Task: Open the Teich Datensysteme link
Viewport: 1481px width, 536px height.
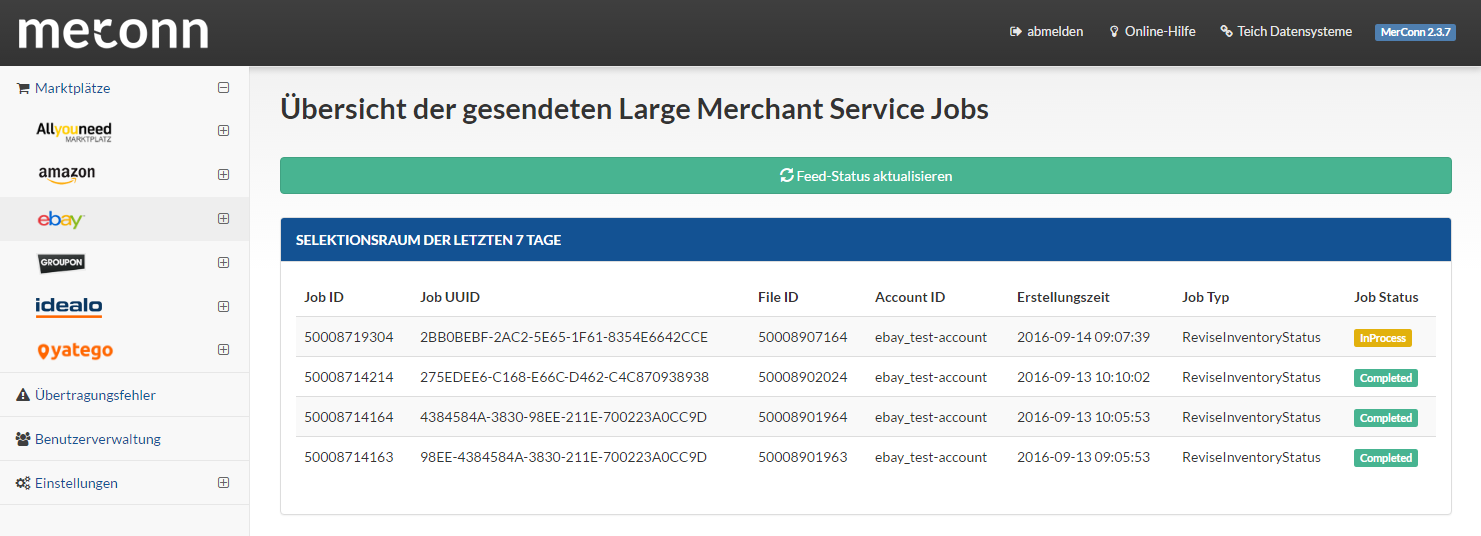Action: click(x=1286, y=32)
